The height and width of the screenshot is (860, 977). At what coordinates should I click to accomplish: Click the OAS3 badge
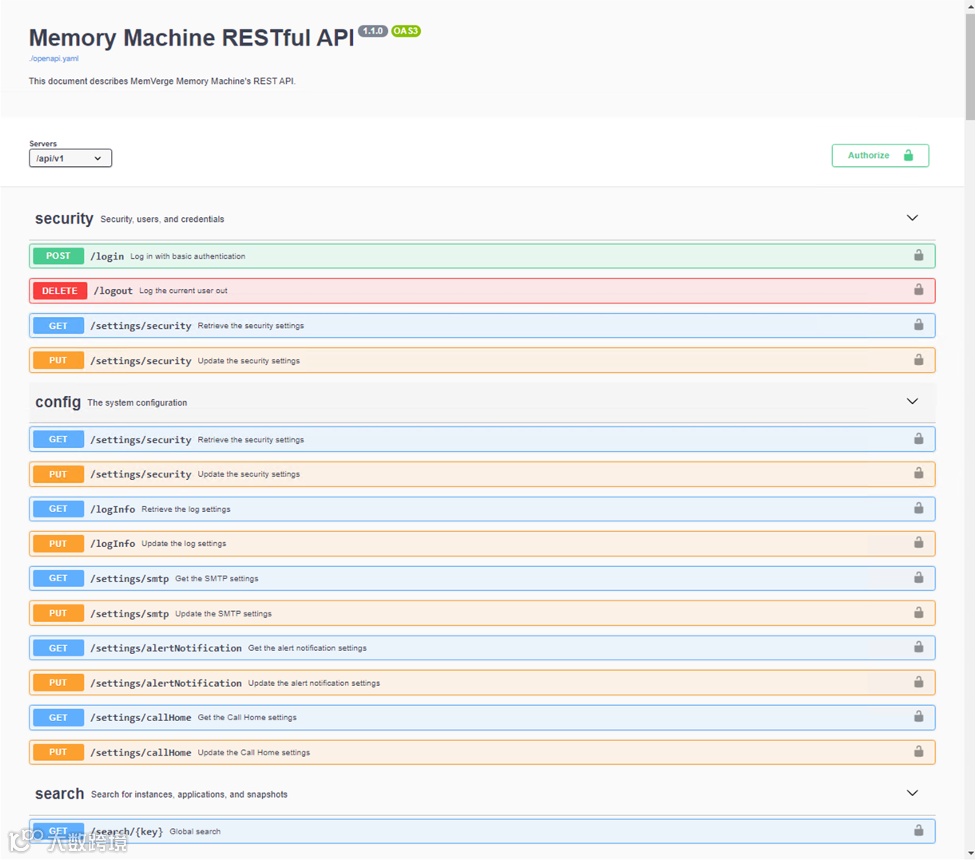[x=406, y=31]
